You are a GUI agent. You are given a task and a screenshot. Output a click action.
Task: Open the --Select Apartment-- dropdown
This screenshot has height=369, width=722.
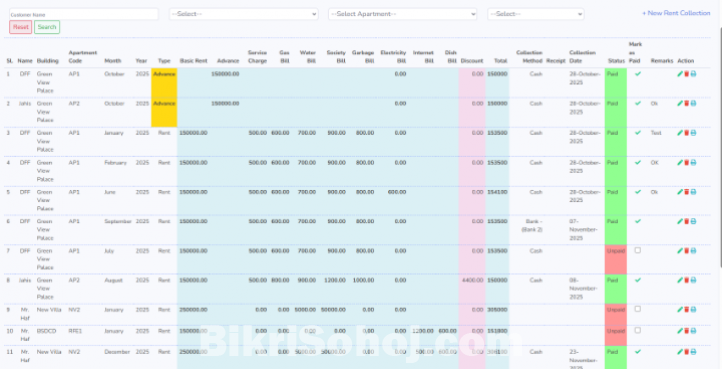click(x=402, y=14)
